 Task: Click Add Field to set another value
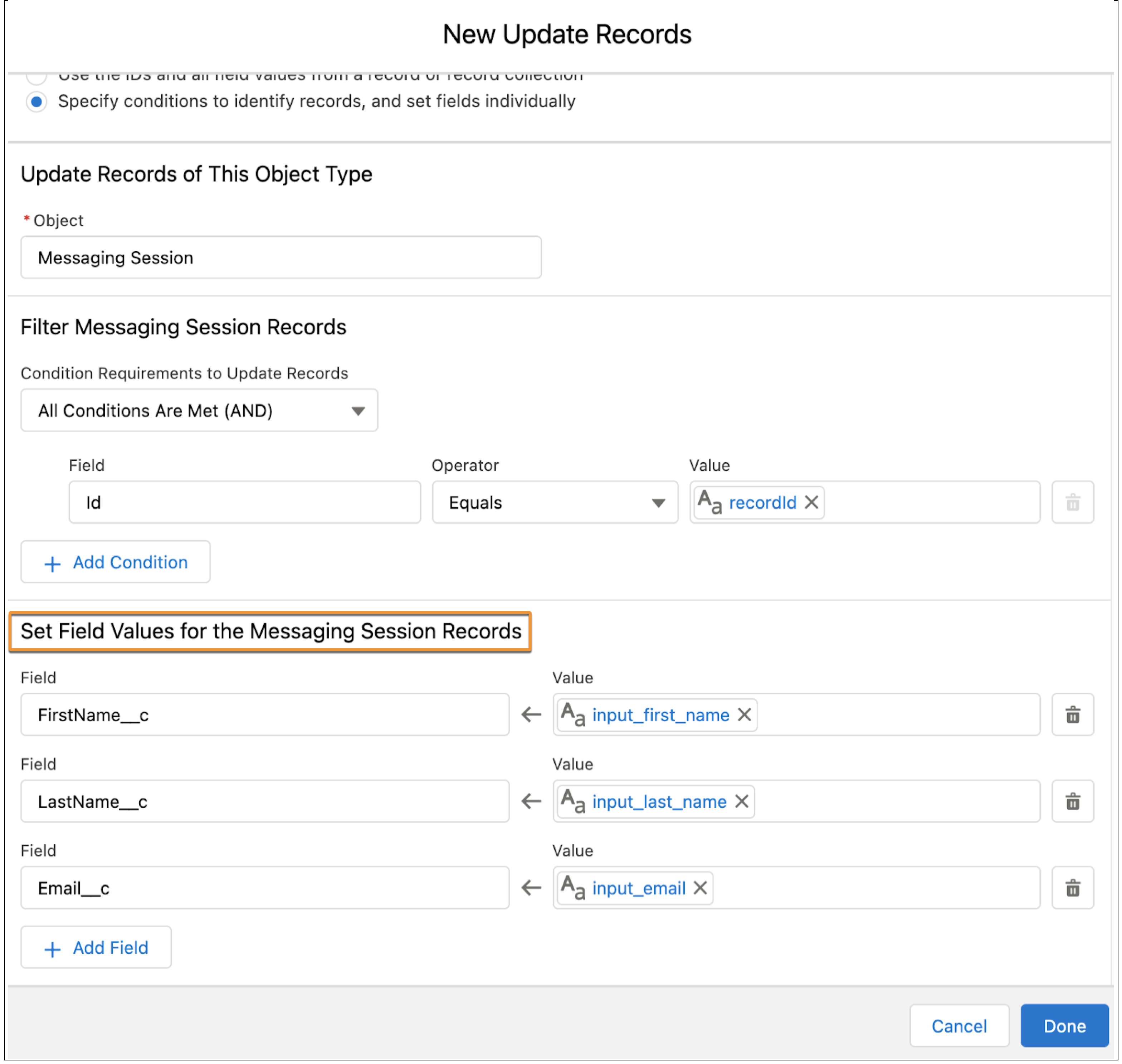point(95,947)
